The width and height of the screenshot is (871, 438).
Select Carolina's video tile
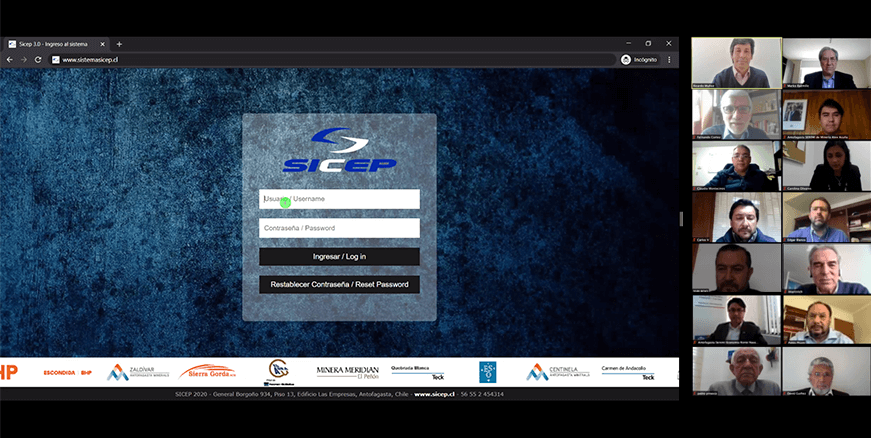[827, 166]
